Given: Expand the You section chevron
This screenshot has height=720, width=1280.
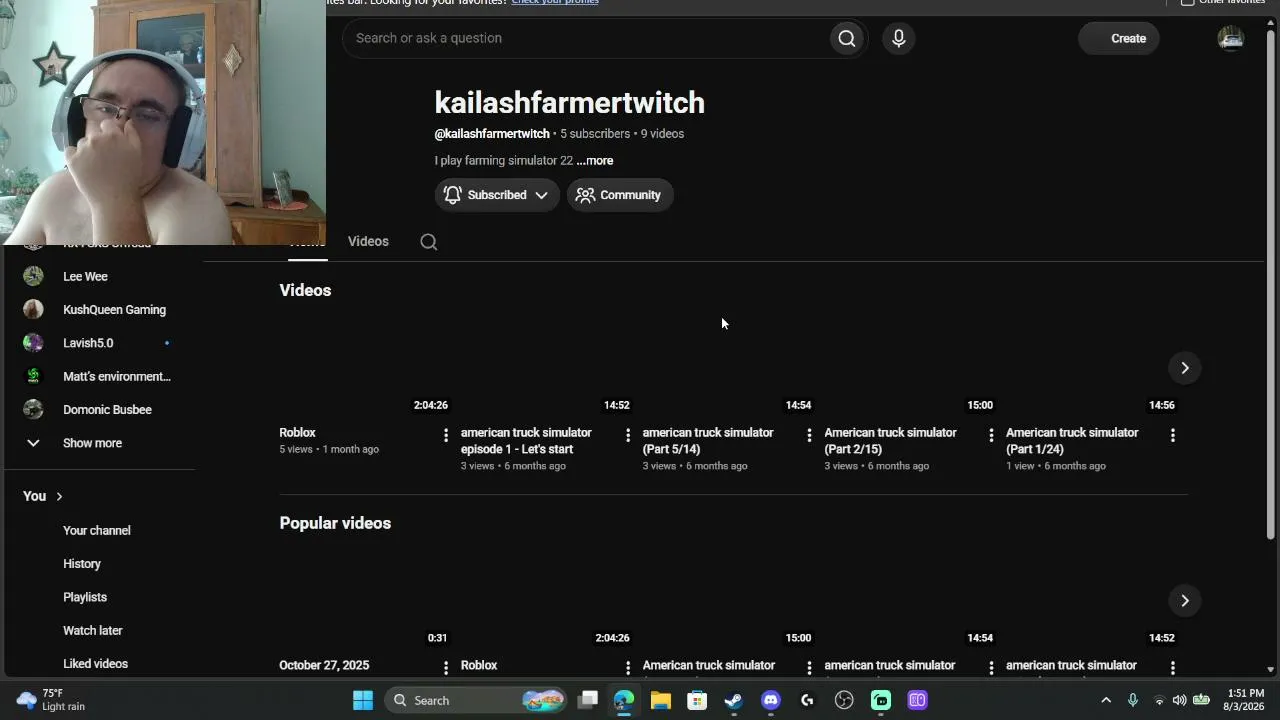Looking at the screenshot, I should [59, 496].
